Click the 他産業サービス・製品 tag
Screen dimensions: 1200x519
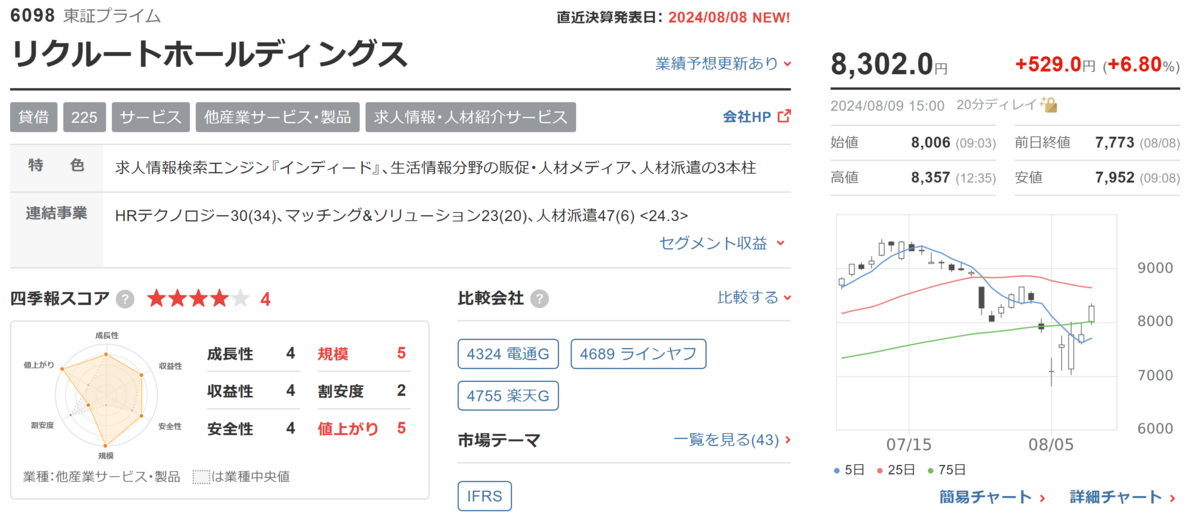point(277,117)
